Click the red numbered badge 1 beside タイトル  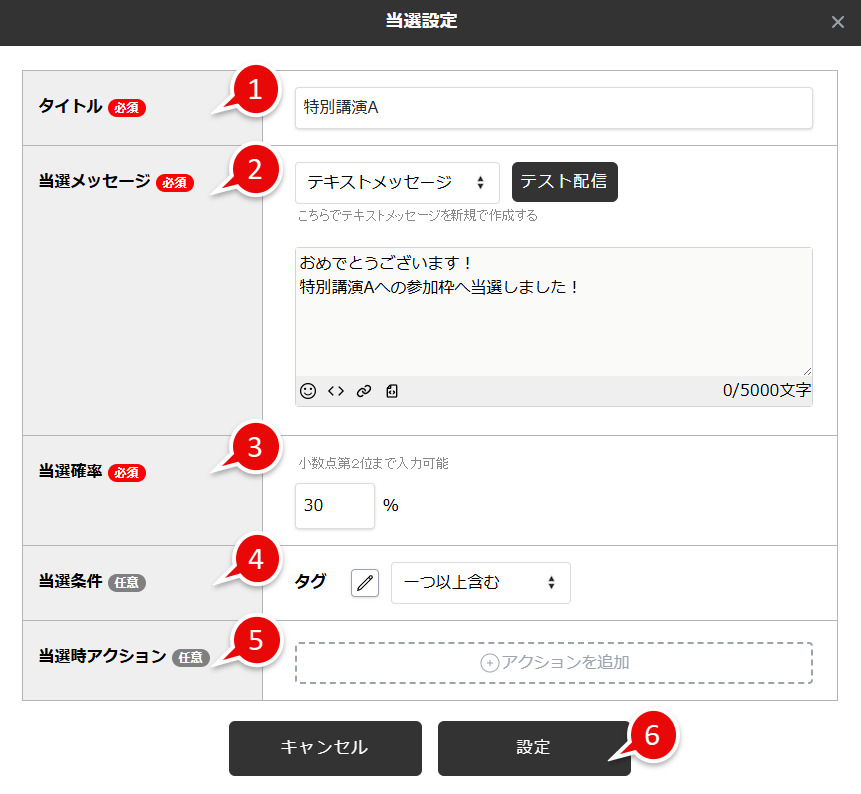258,89
